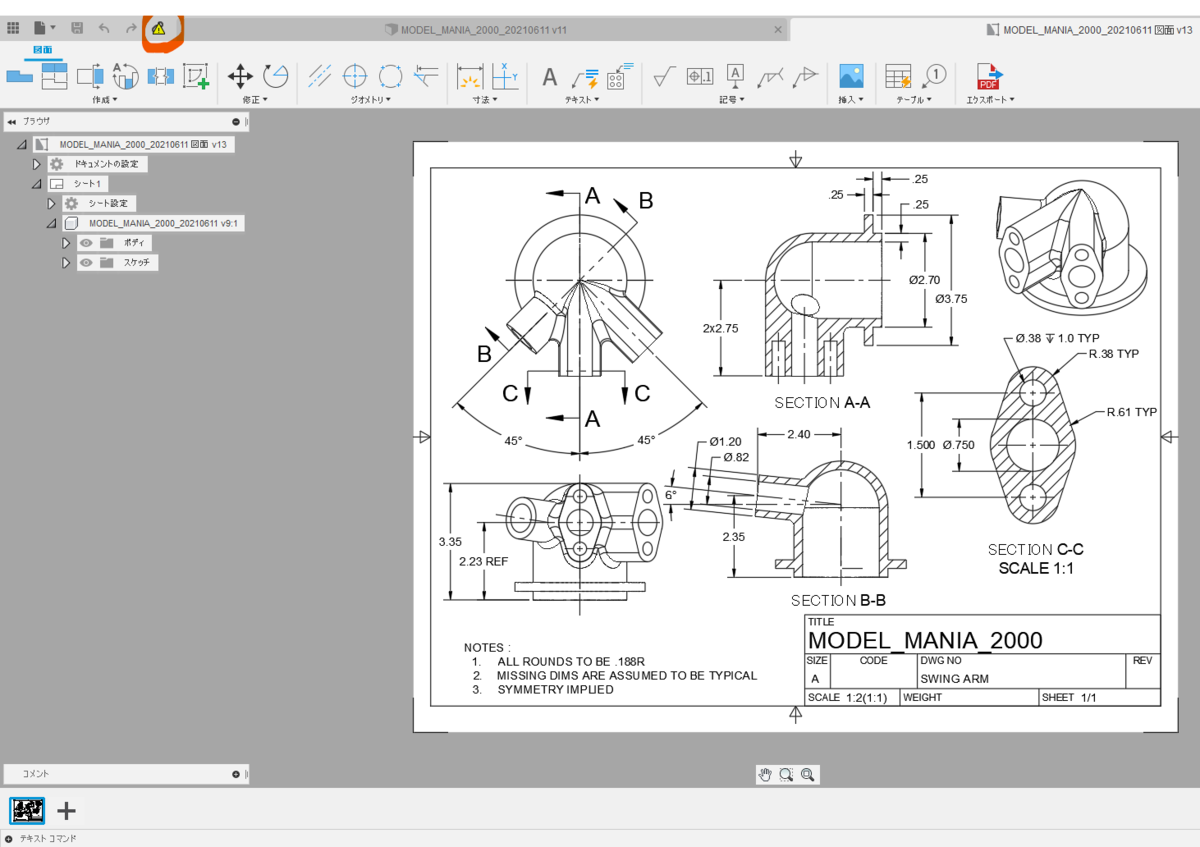
Task: Expand the ドキュメントの設定 node
Action: (37, 163)
